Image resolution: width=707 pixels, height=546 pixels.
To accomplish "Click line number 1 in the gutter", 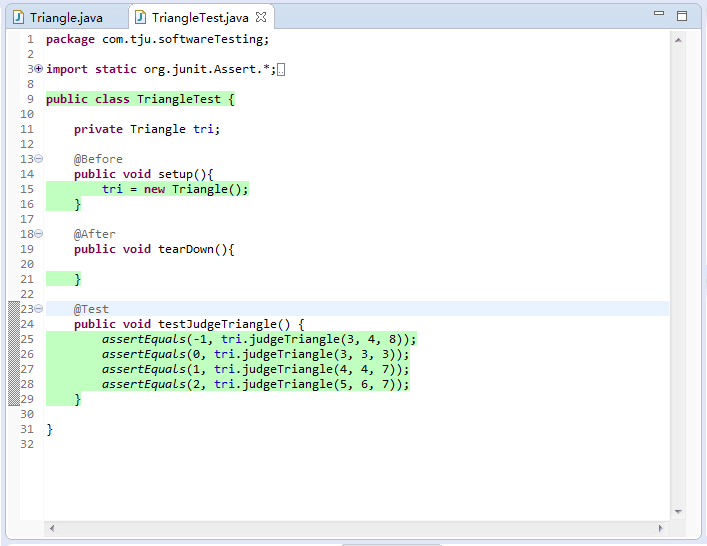I will point(30,40).
